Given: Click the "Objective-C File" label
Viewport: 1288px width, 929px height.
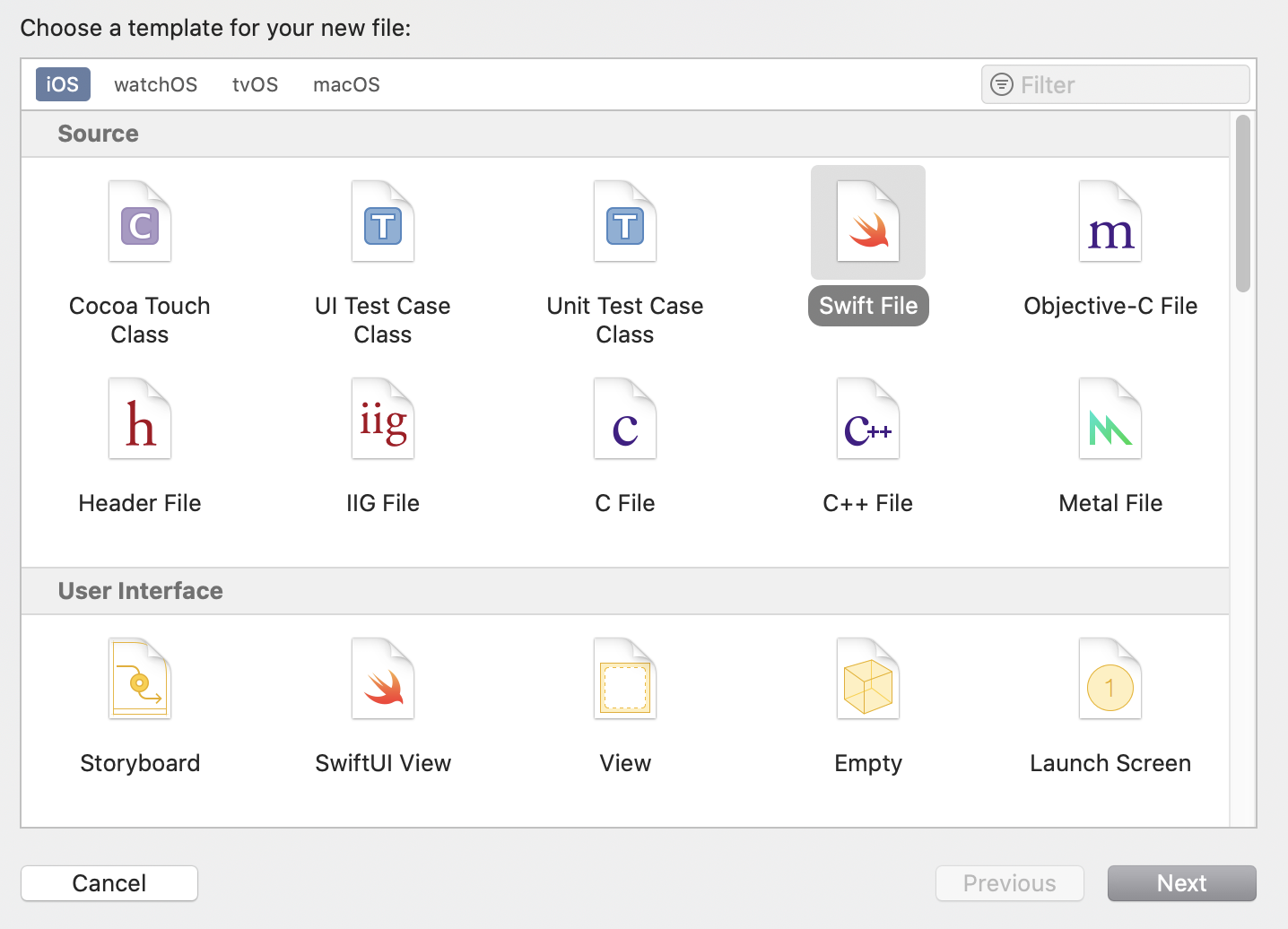Looking at the screenshot, I should click(1110, 306).
